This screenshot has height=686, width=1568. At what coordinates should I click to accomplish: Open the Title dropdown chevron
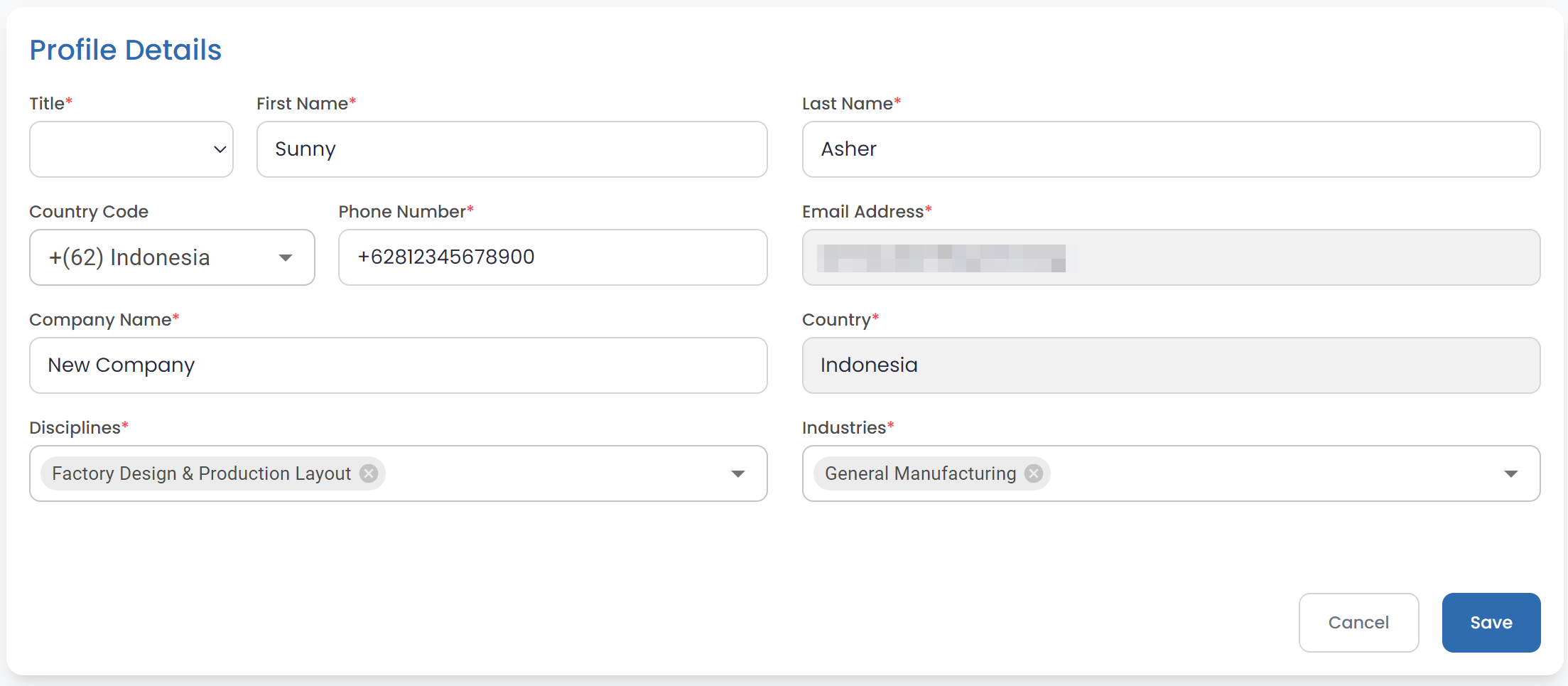click(x=220, y=149)
